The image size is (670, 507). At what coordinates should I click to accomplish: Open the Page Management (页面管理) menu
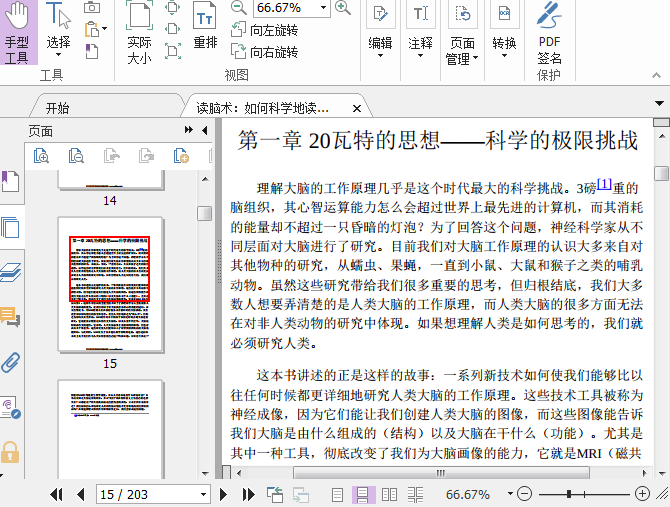click(461, 33)
